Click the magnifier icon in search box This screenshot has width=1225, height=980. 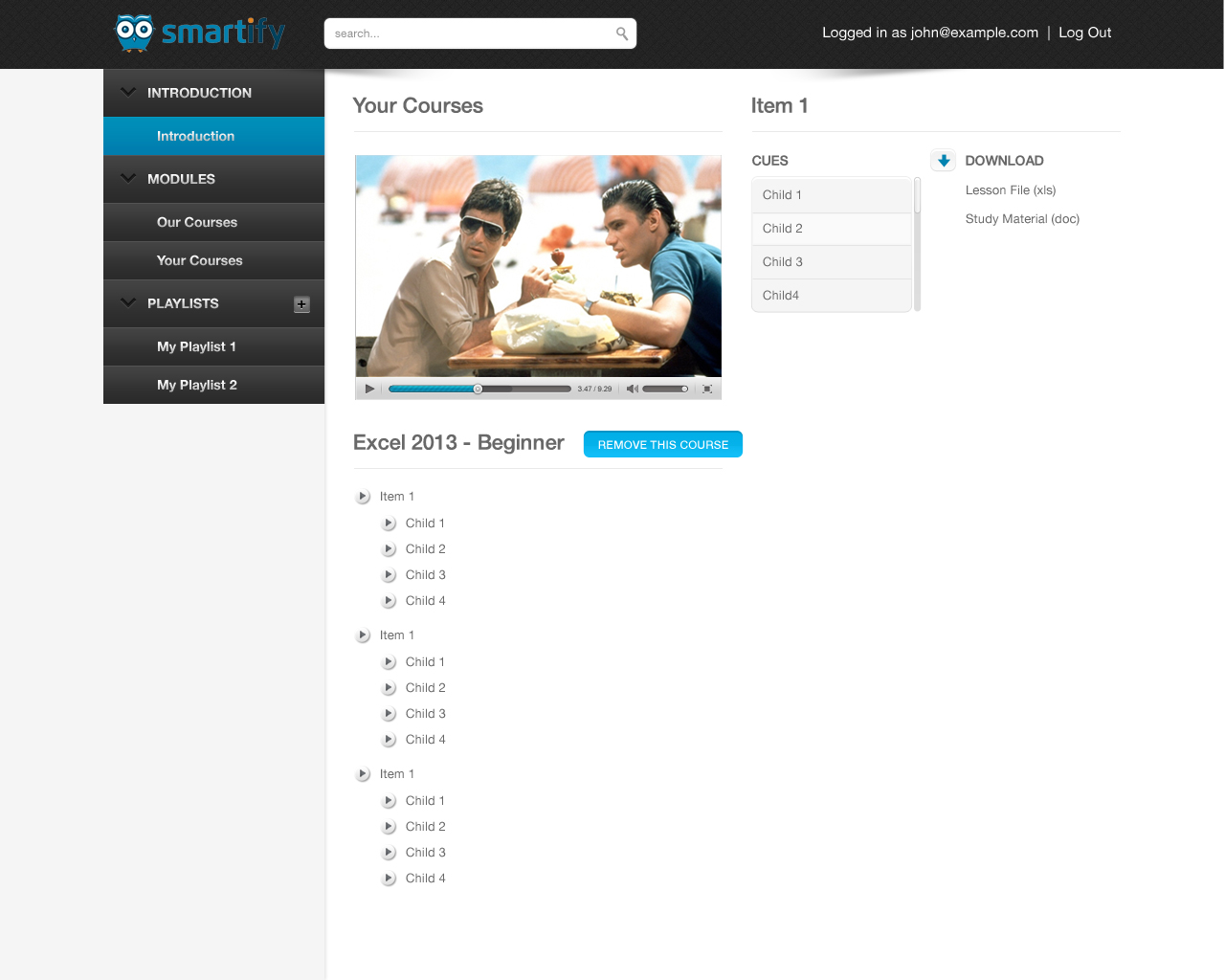click(622, 33)
